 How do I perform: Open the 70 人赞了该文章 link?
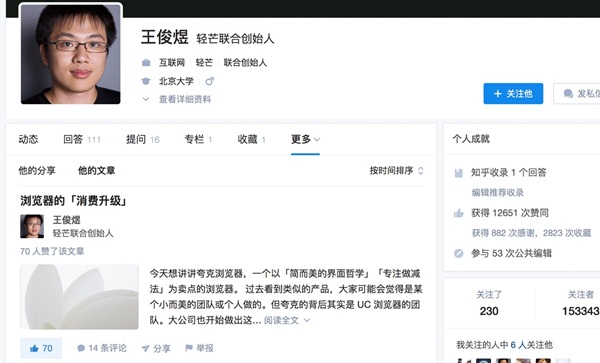pyautogui.click(x=52, y=251)
